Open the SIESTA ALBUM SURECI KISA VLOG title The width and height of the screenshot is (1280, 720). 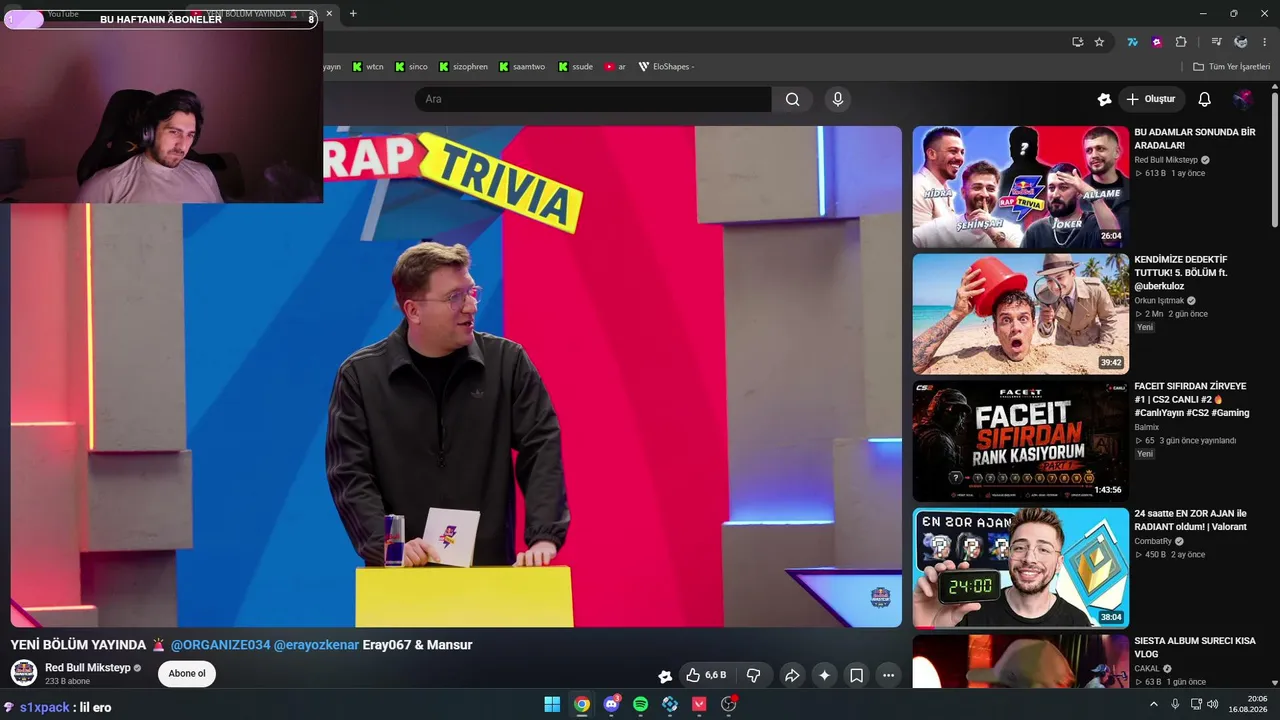[x=1195, y=647]
